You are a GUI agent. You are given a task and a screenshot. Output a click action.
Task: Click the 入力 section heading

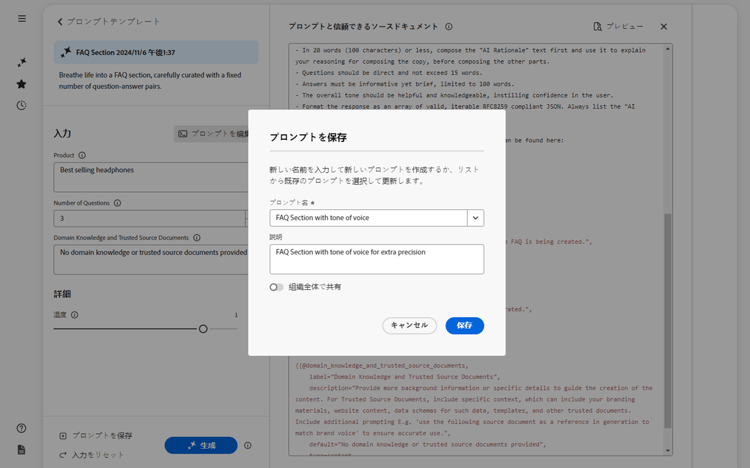point(62,134)
